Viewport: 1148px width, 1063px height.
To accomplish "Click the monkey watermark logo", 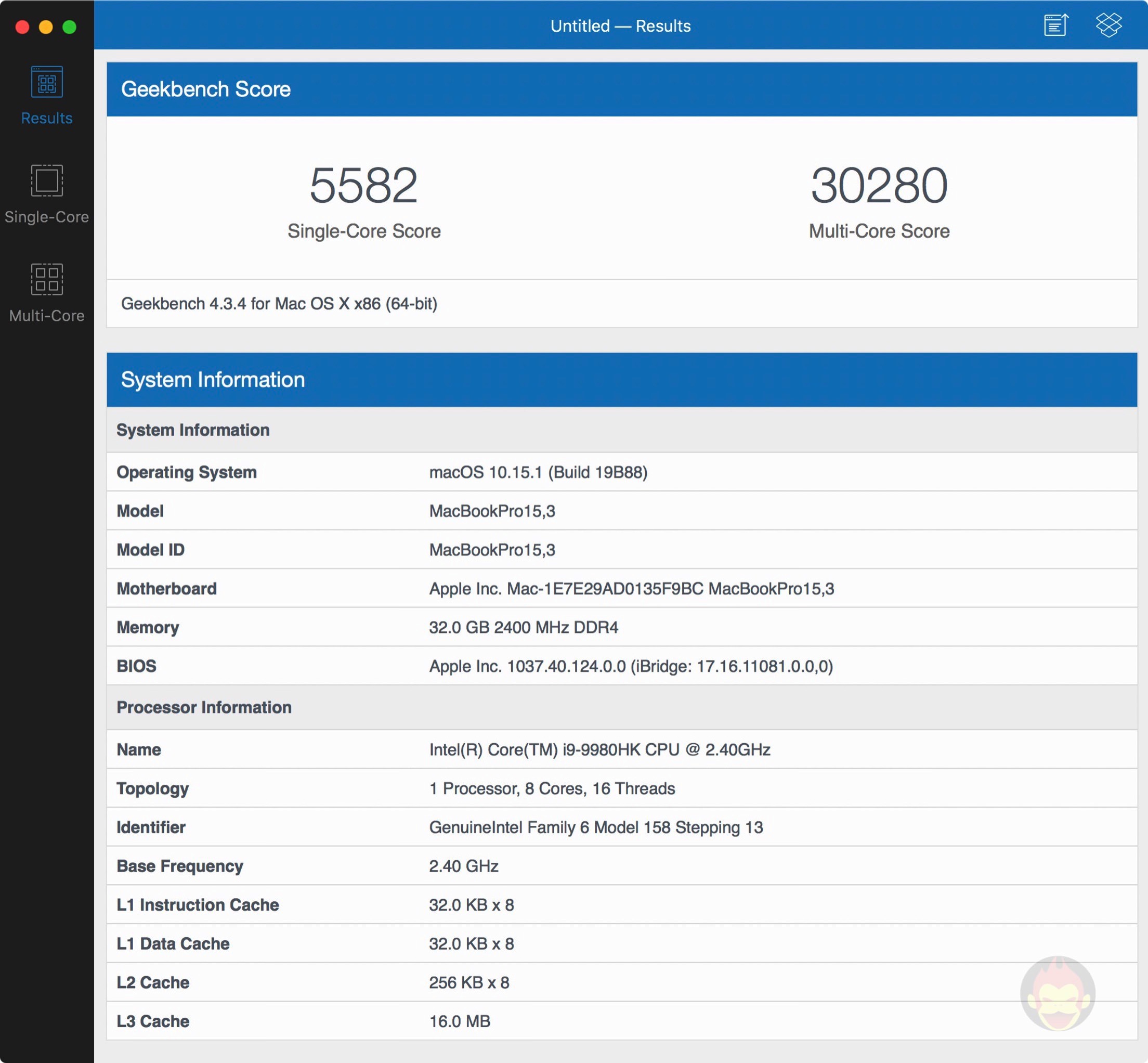I will click(x=1057, y=994).
